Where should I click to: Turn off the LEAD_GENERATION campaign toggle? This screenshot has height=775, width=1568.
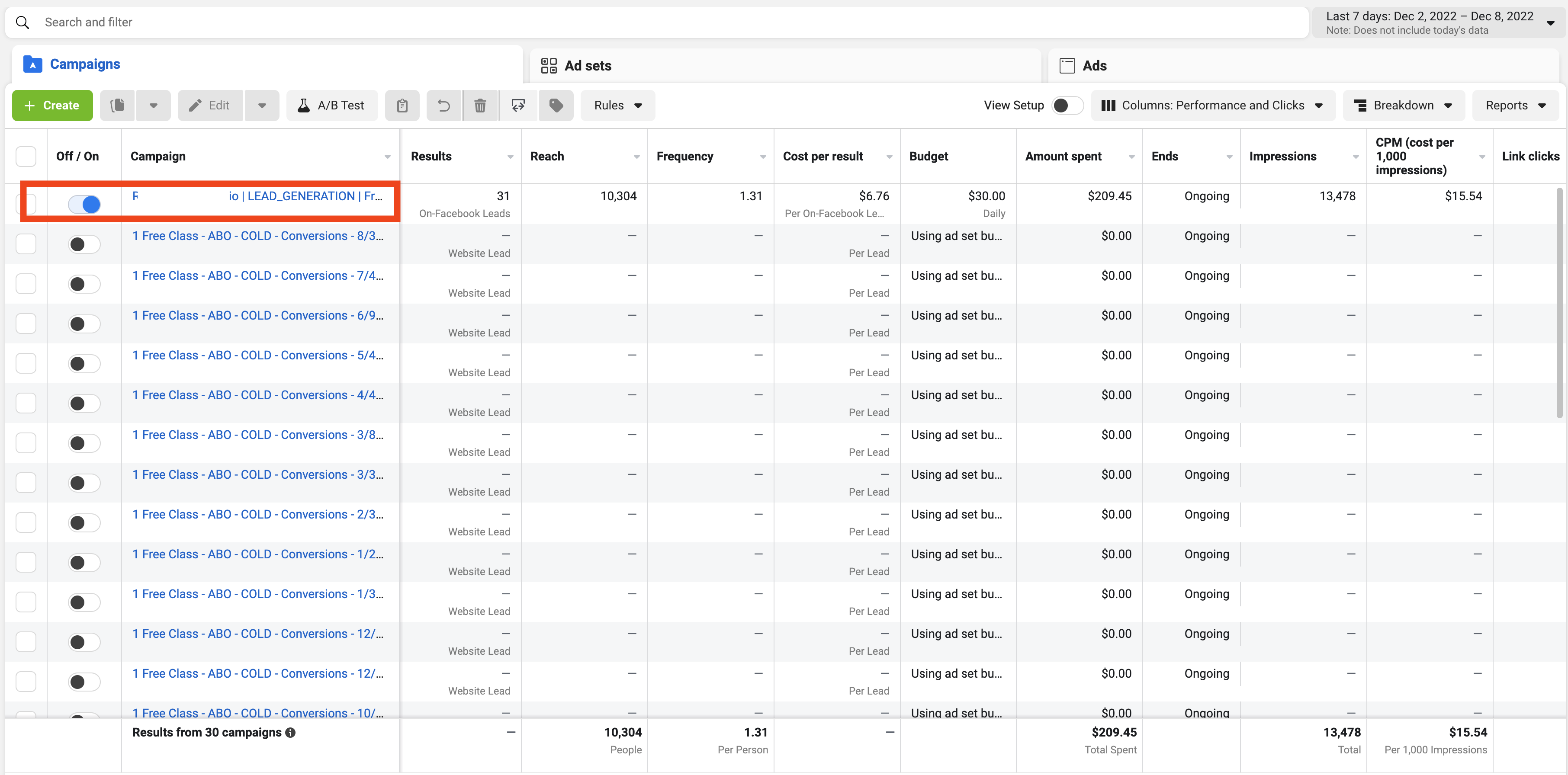coord(84,204)
